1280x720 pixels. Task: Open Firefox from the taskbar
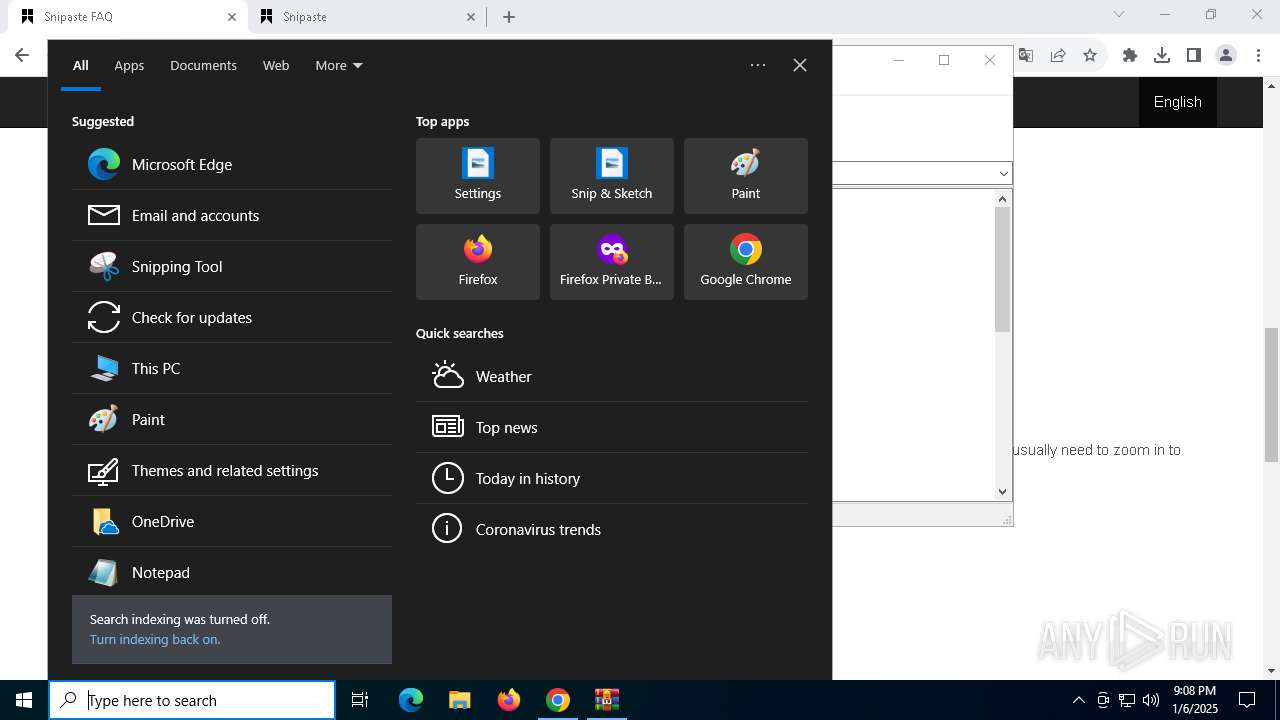(x=509, y=700)
